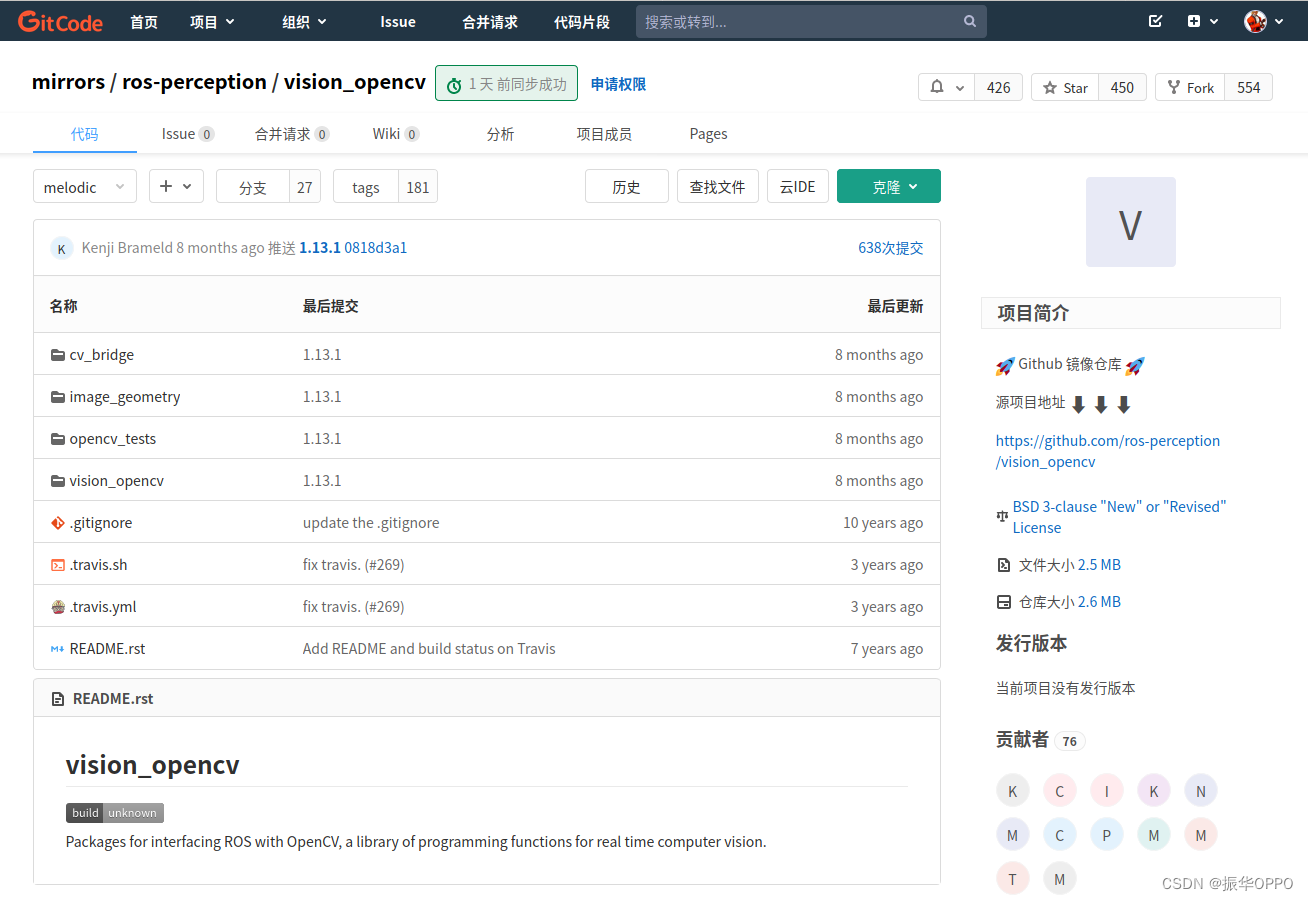The height and width of the screenshot is (901, 1308).
Task: Click the license scale icon
Action: tap(1003, 517)
